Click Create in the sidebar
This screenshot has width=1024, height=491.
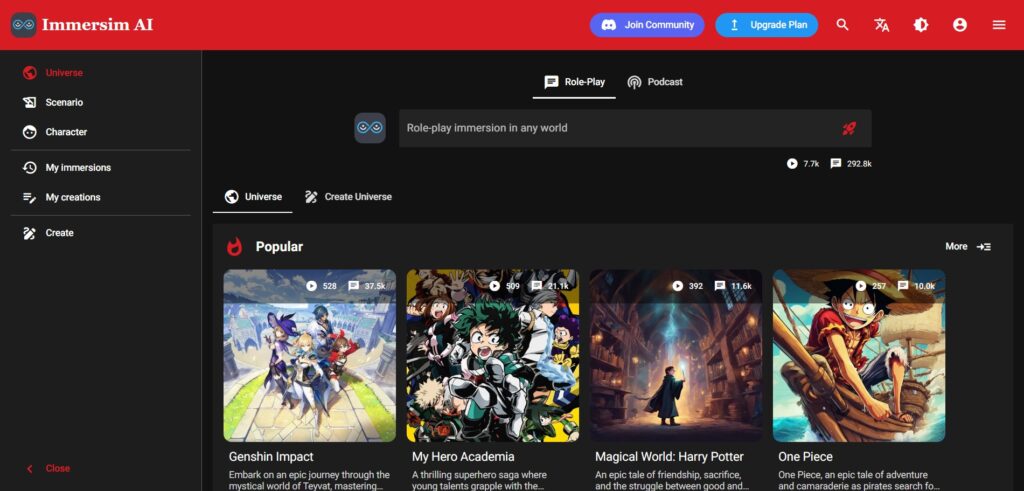101,233
